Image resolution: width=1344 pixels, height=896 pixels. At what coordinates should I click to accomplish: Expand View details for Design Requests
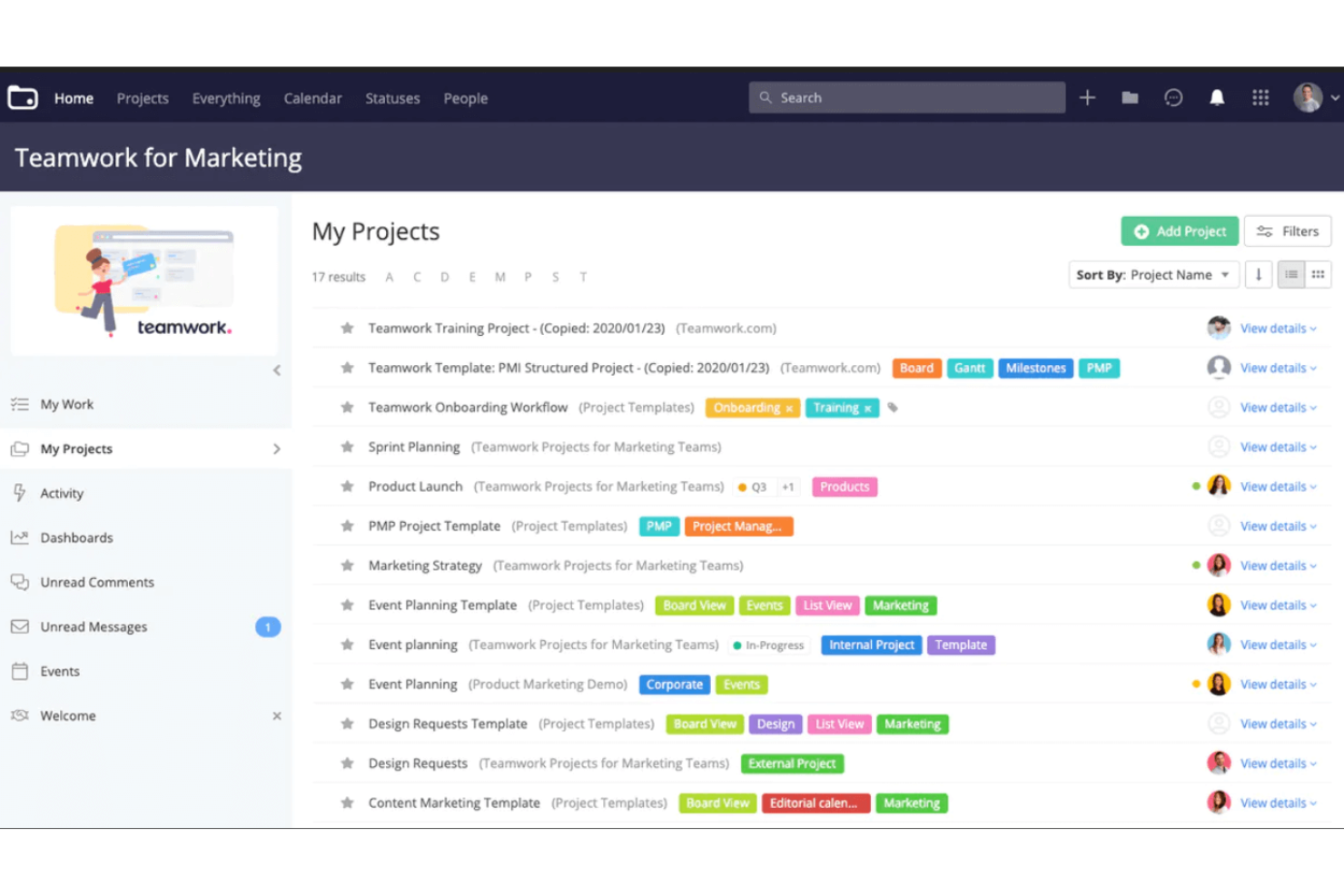point(1279,763)
